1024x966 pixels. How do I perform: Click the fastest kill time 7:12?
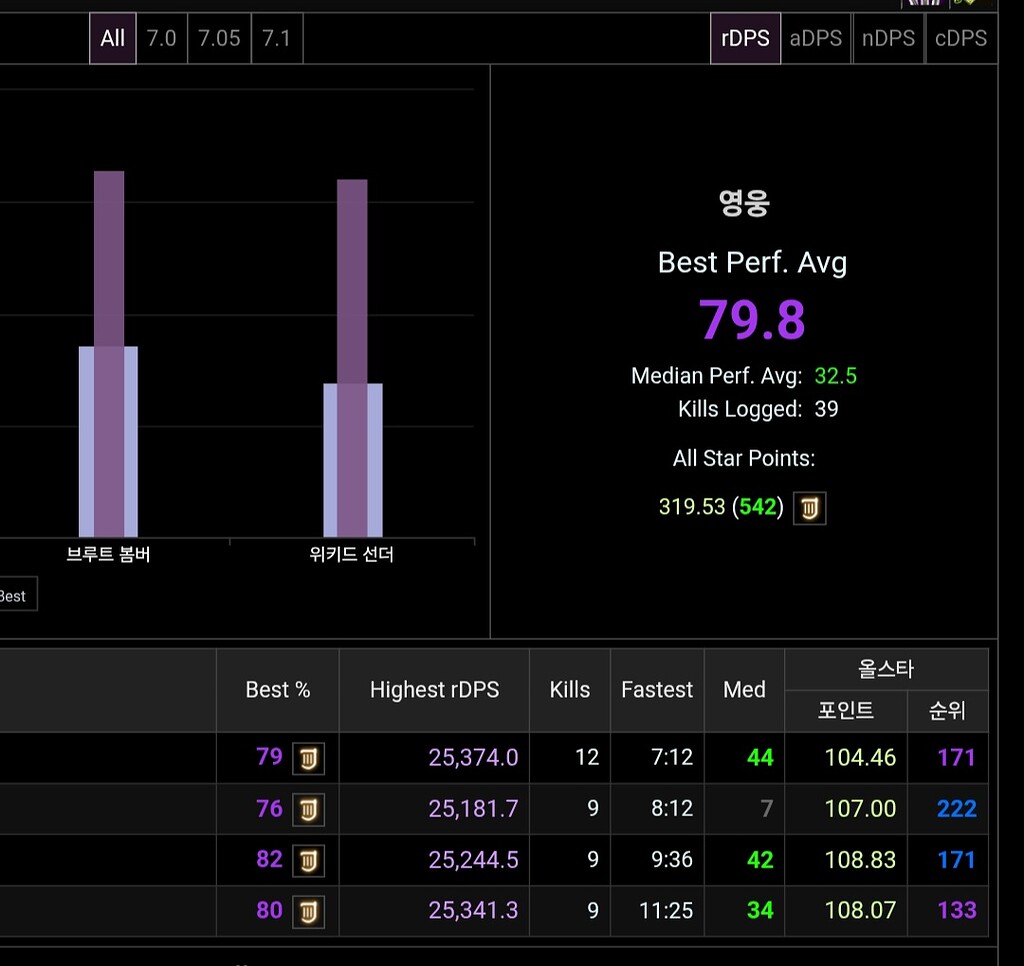point(672,758)
